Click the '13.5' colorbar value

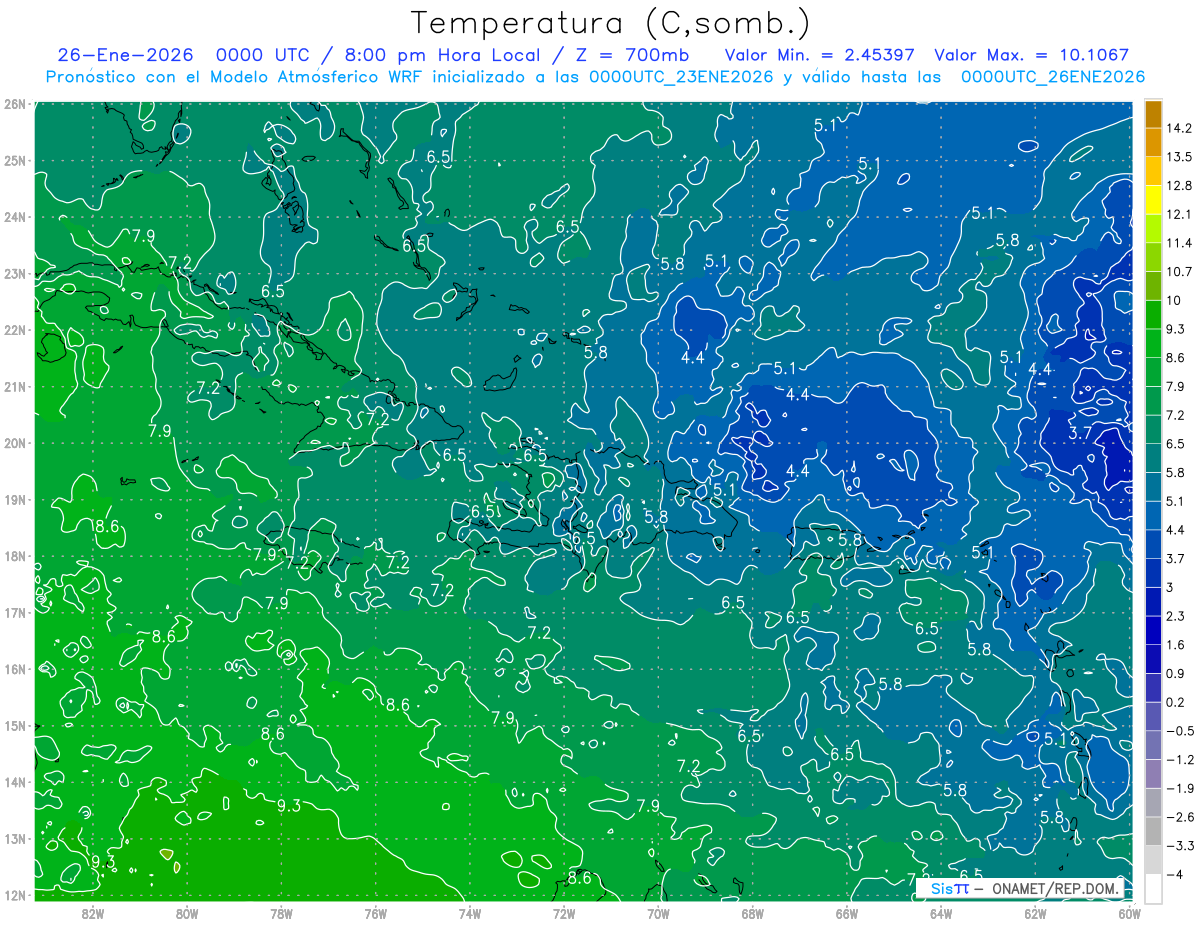tap(1178, 157)
